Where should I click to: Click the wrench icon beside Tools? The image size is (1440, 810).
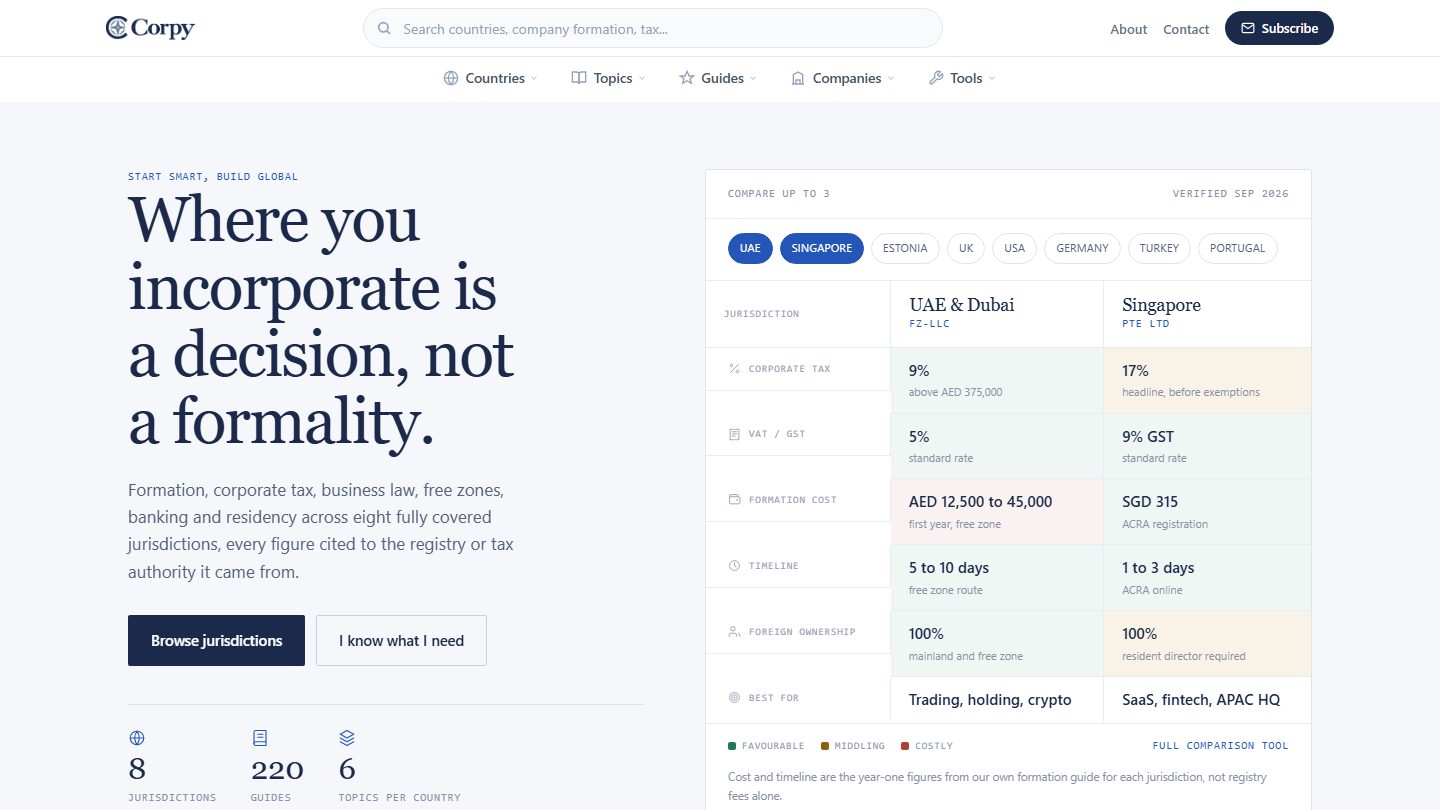936,78
